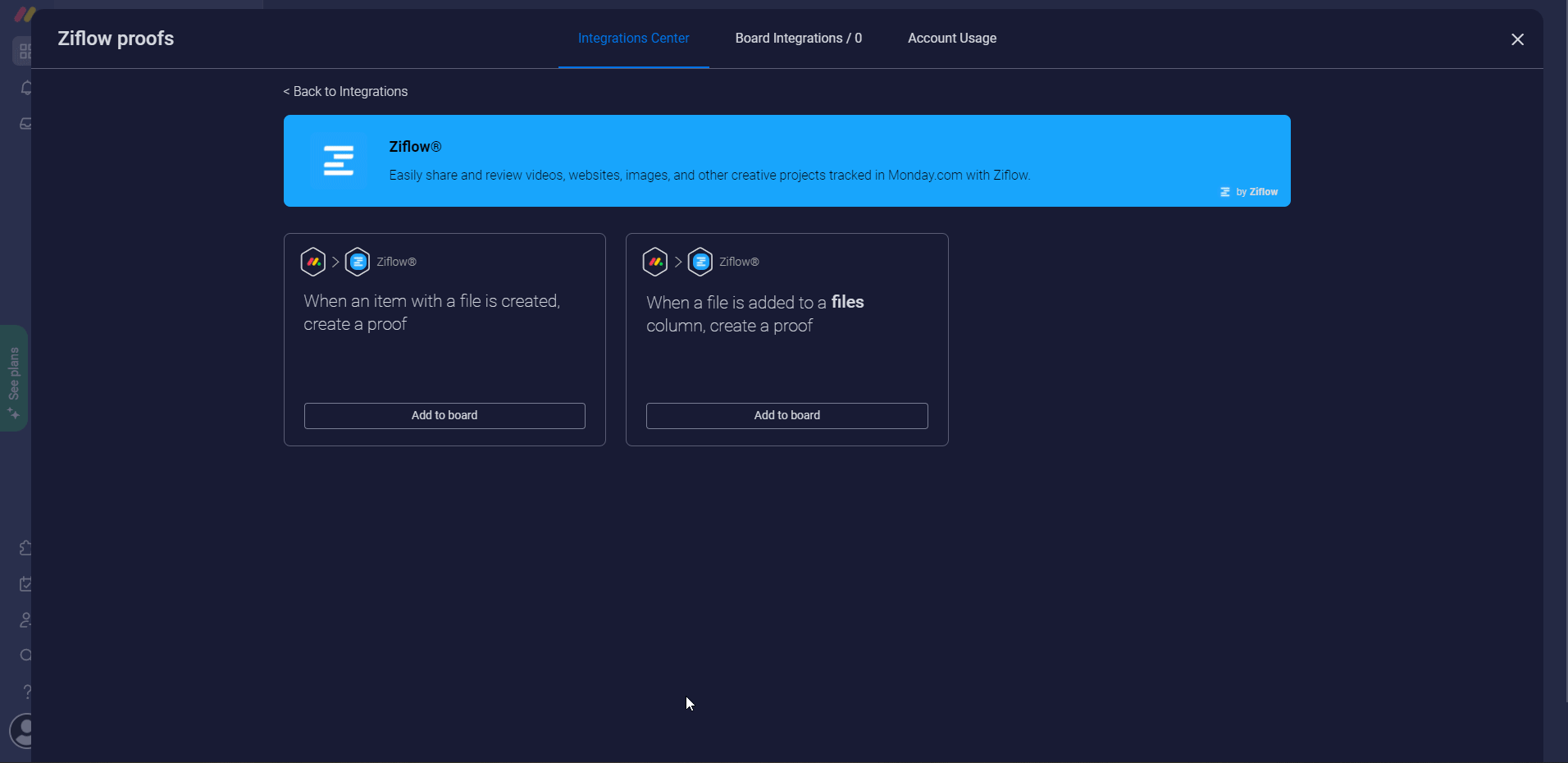The height and width of the screenshot is (763, 1568).
Task: Click the monday.com logo at the top left
Action: (x=24, y=14)
